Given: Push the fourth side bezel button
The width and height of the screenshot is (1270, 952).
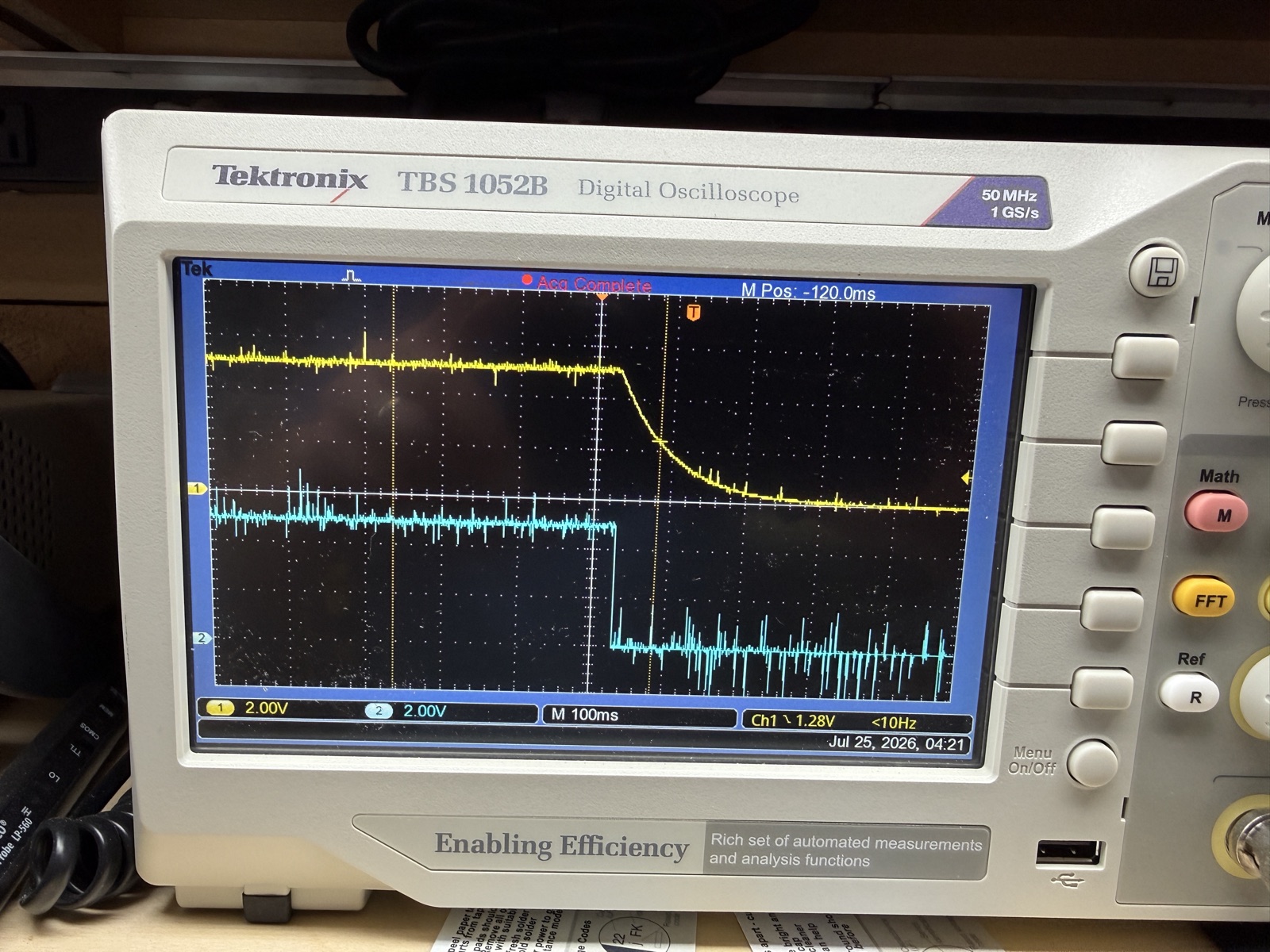Looking at the screenshot, I should [1112, 609].
